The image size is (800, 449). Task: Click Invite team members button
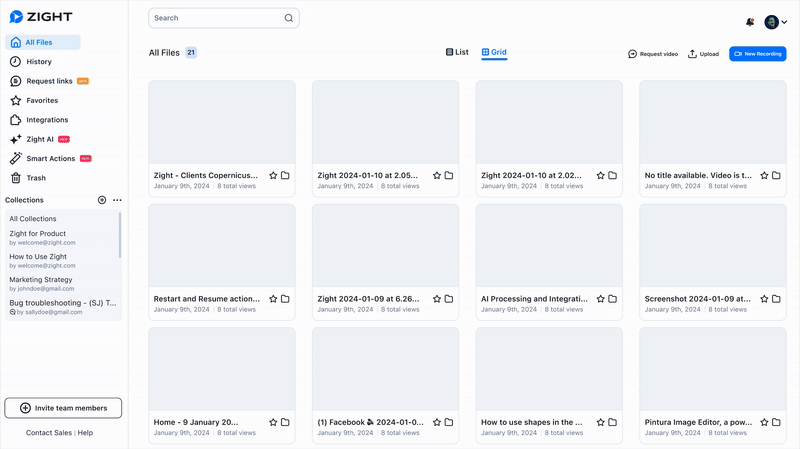(63, 408)
